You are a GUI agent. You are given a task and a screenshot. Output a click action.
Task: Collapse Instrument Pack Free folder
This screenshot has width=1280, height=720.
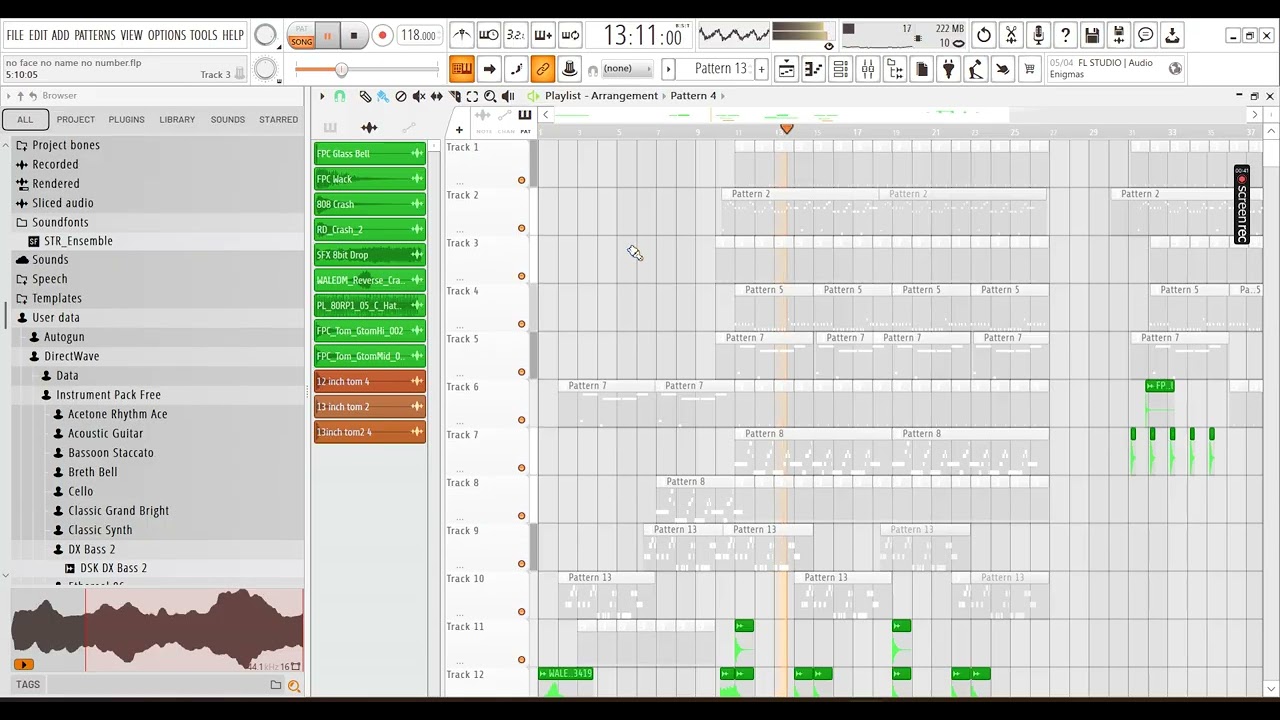coord(108,394)
